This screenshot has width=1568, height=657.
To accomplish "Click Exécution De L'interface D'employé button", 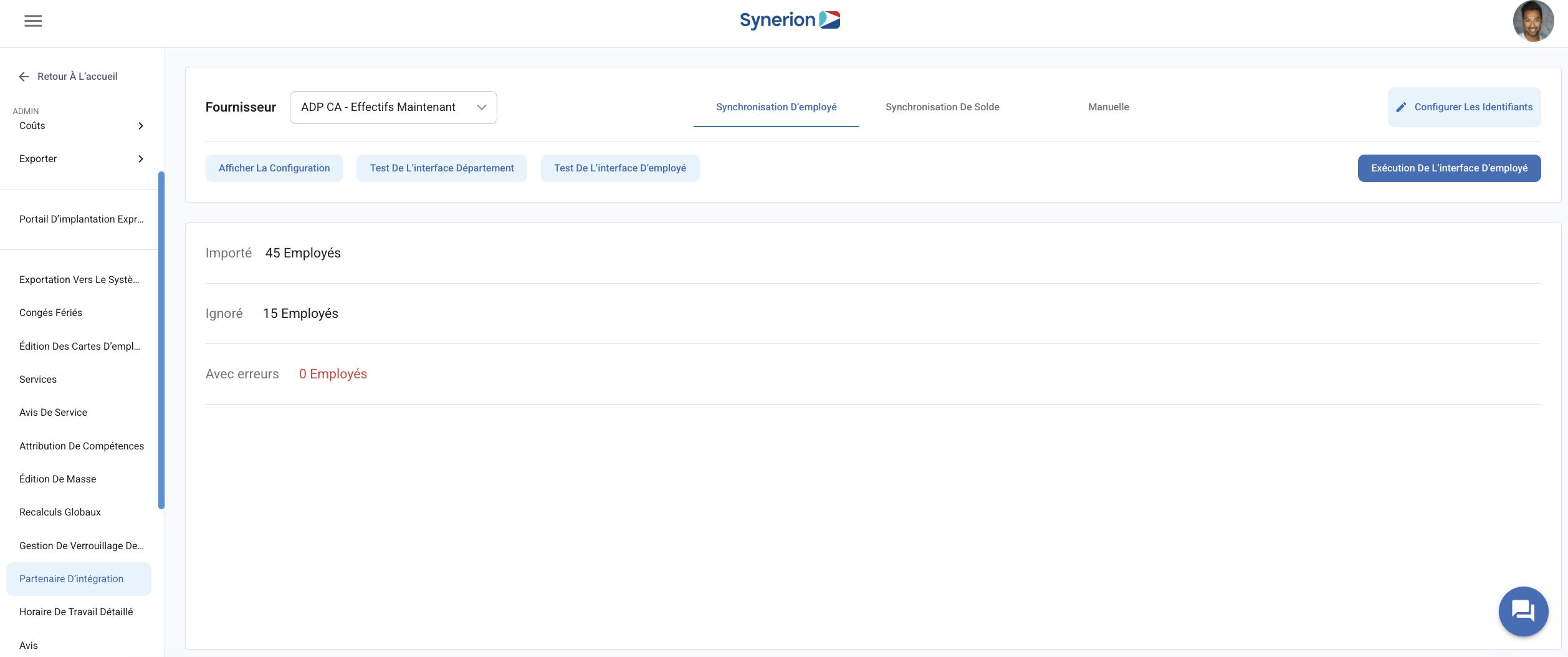I will pyautogui.click(x=1450, y=168).
